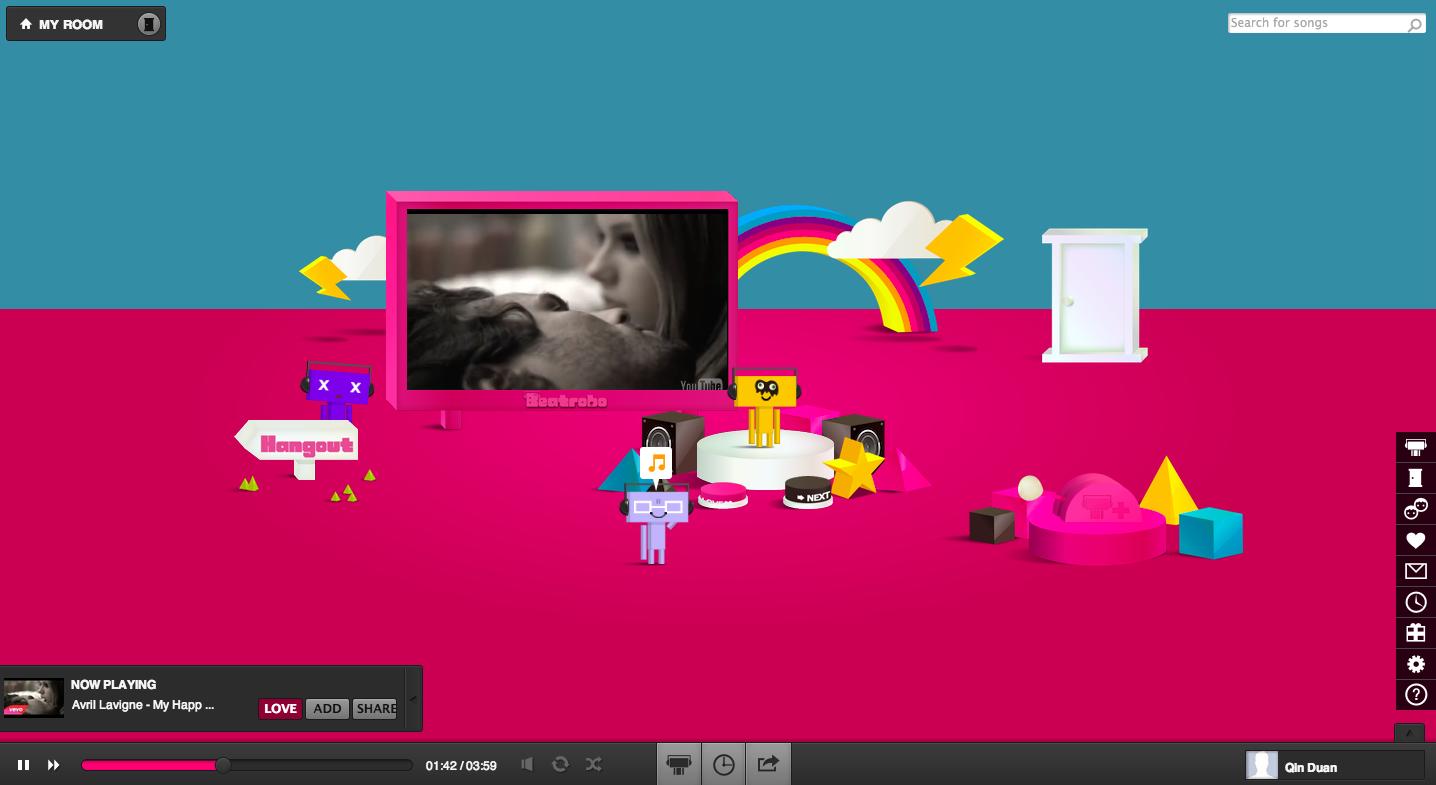Open history via the sidebar clock icon
This screenshot has width=1436, height=785.
1416,602
